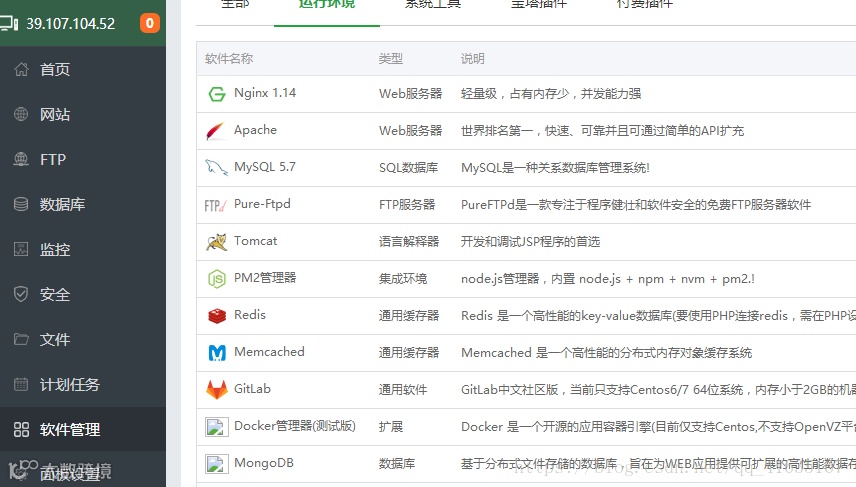Click the MongoDB image icon

216,464
